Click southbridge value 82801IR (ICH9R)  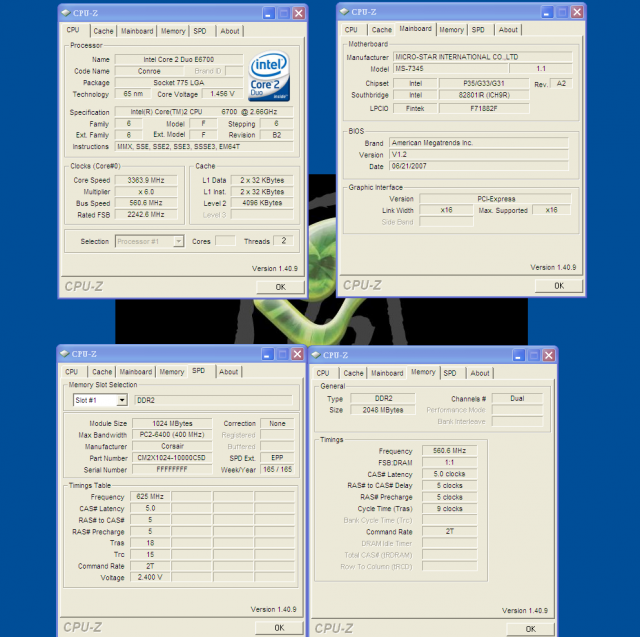[484, 95]
